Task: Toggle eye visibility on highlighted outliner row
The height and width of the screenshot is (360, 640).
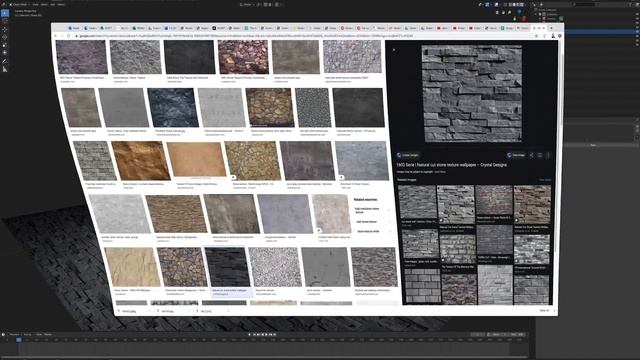Action: point(637,31)
